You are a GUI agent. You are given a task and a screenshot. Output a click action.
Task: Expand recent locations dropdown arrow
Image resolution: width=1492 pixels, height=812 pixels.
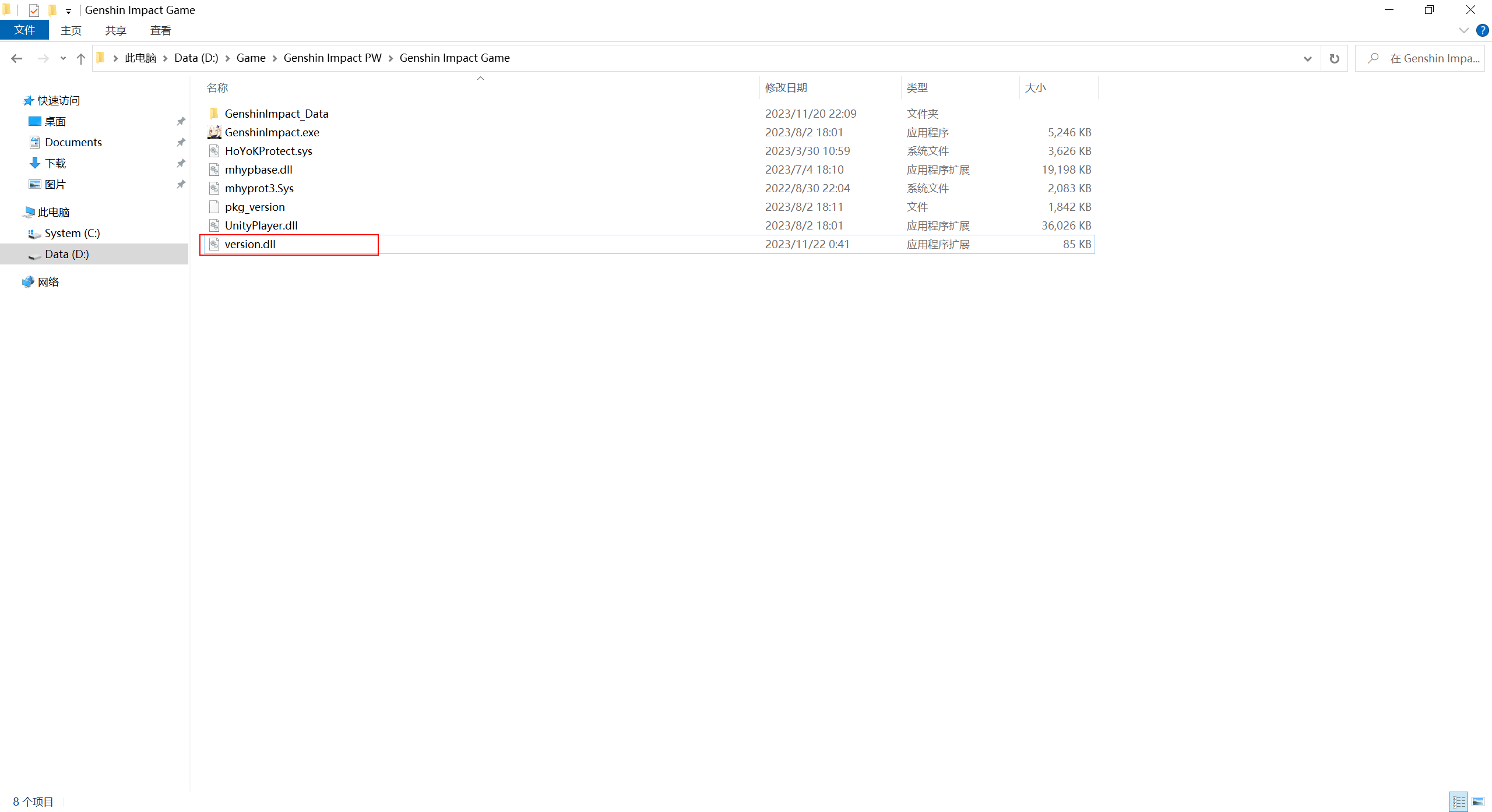click(x=63, y=58)
